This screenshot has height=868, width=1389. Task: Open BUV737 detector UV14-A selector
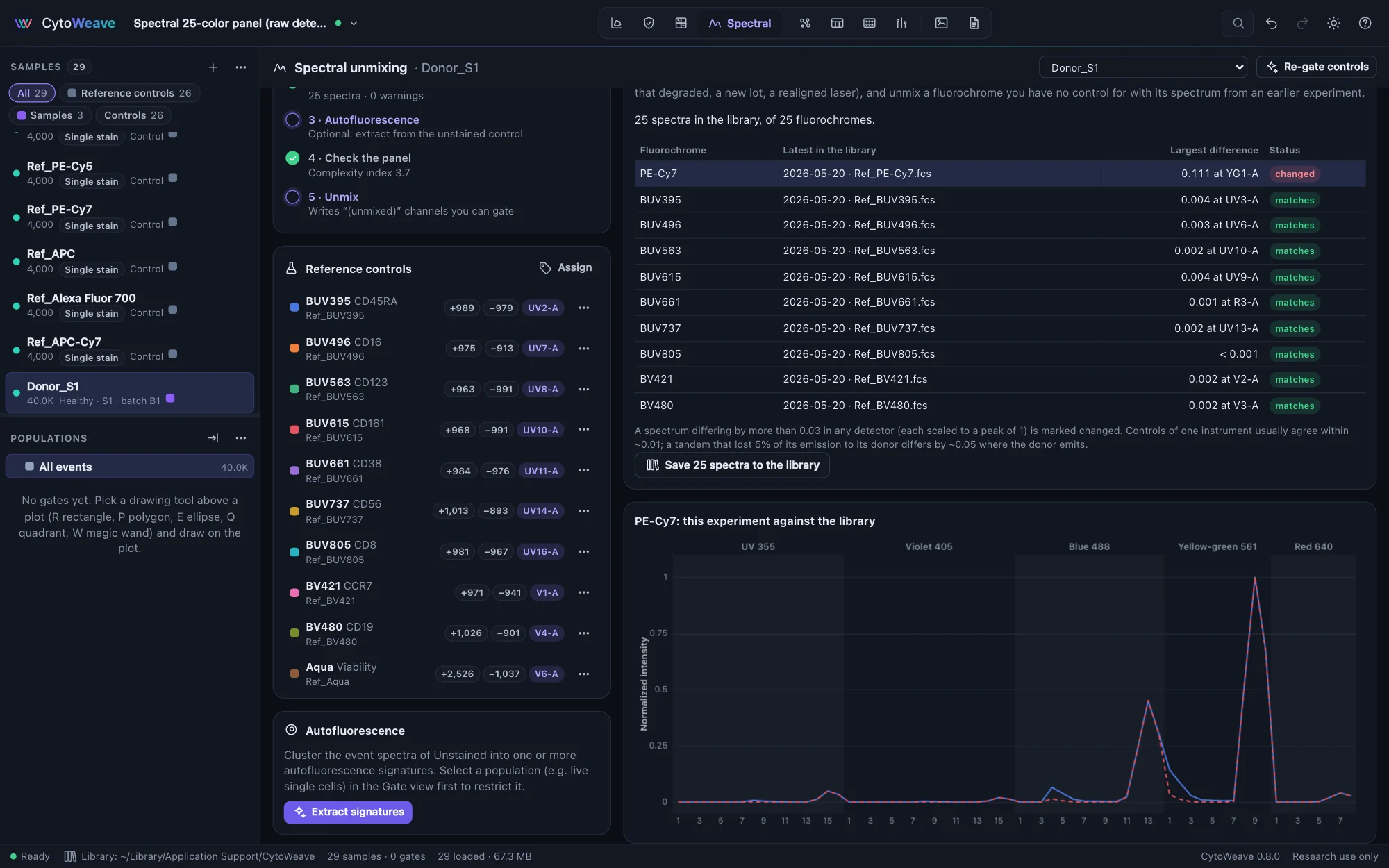(x=540, y=511)
